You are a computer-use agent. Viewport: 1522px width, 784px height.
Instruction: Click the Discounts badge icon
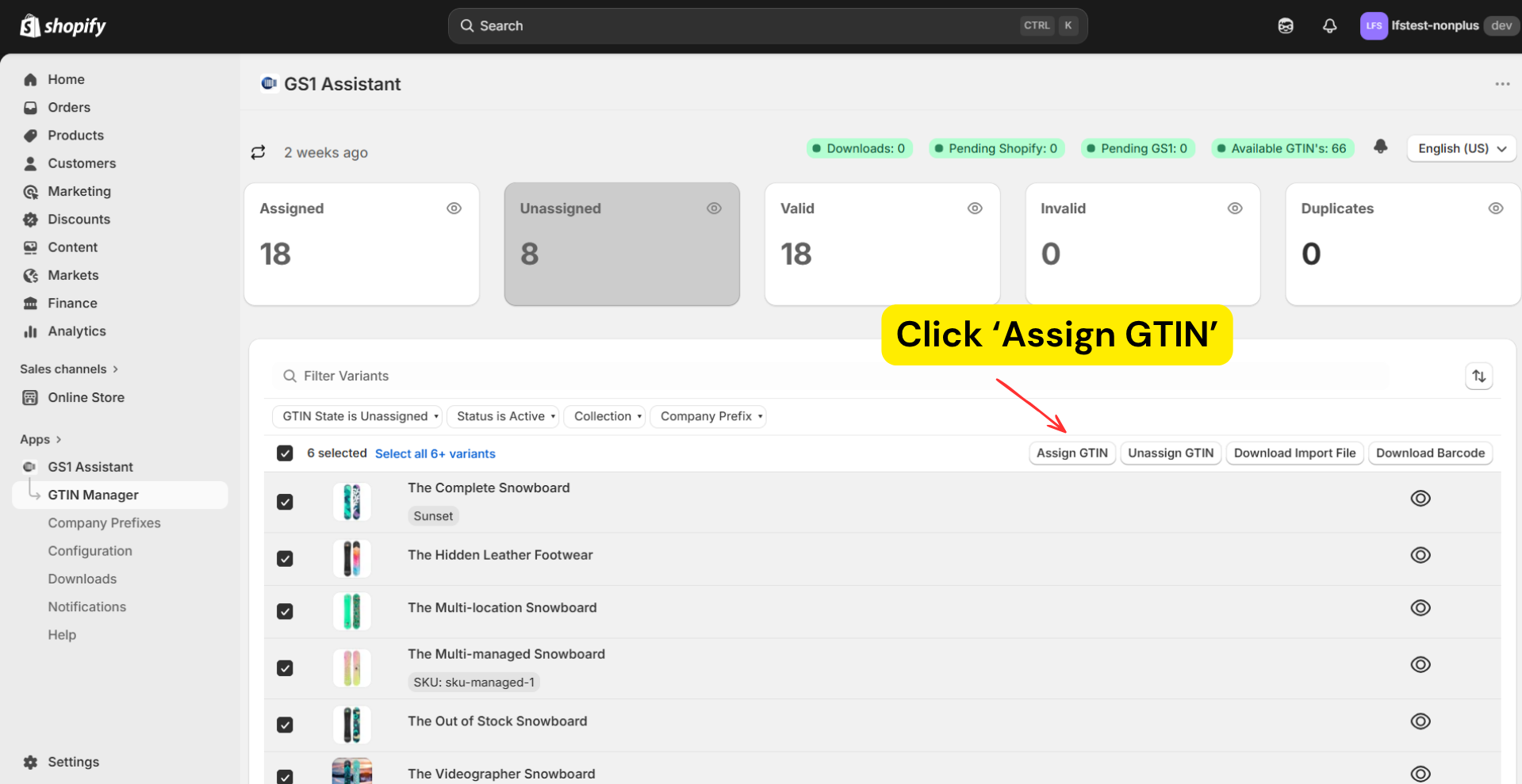click(x=30, y=220)
